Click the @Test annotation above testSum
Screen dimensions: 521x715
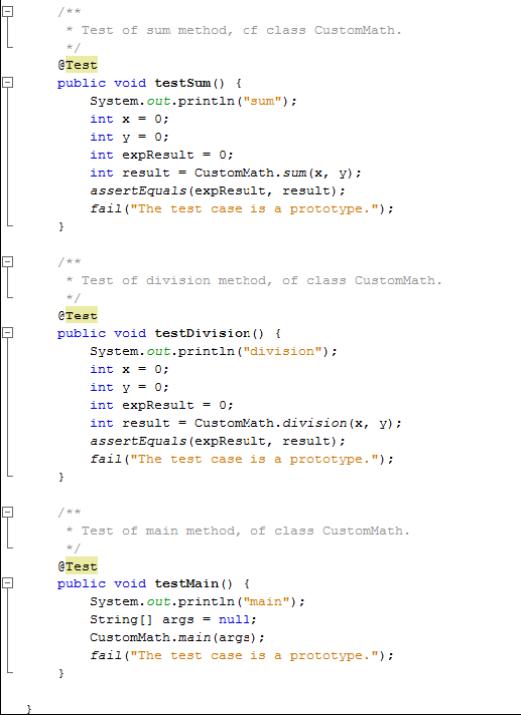tap(77, 65)
